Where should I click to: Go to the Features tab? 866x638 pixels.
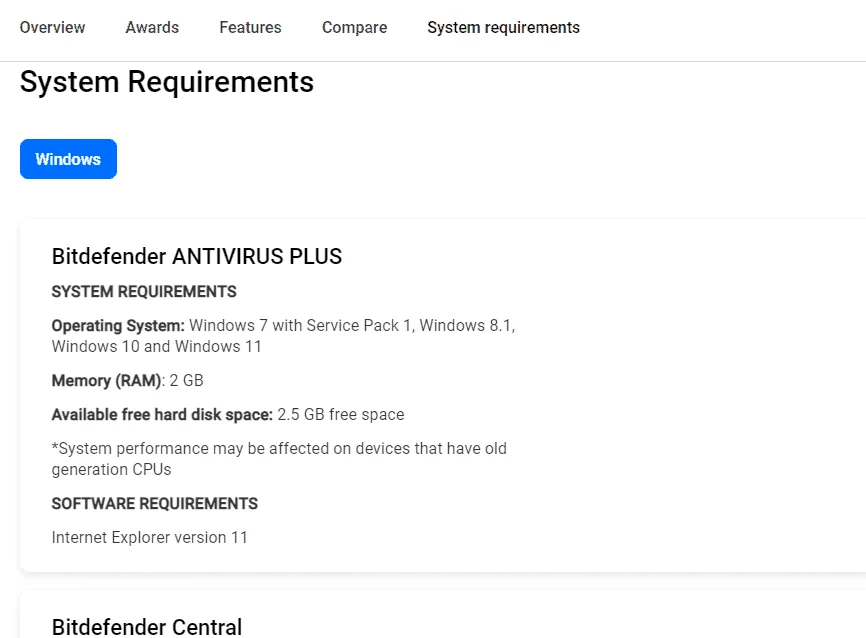coord(250,27)
